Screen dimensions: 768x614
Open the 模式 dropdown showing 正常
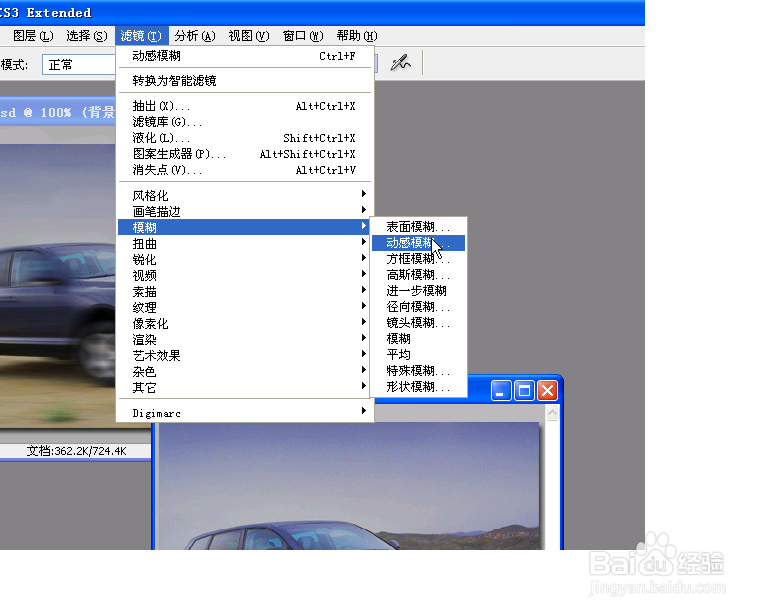pos(79,65)
